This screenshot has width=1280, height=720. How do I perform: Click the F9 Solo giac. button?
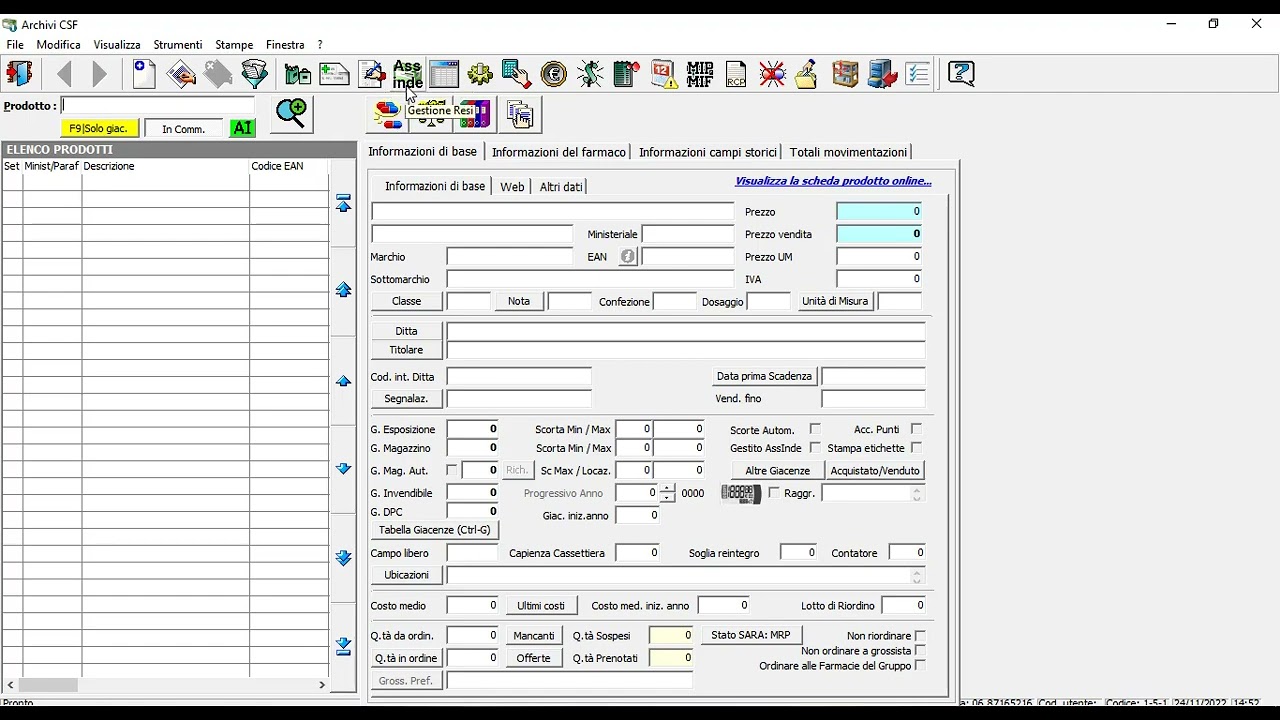tap(98, 129)
